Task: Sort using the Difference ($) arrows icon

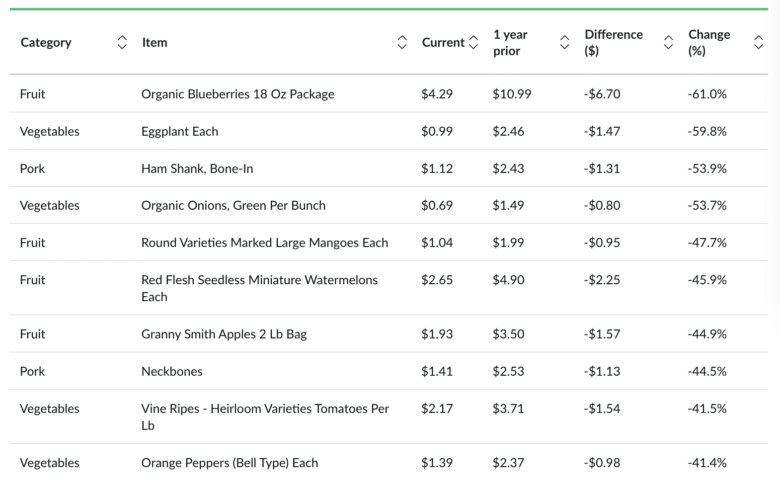Action: [x=668, y=42]
